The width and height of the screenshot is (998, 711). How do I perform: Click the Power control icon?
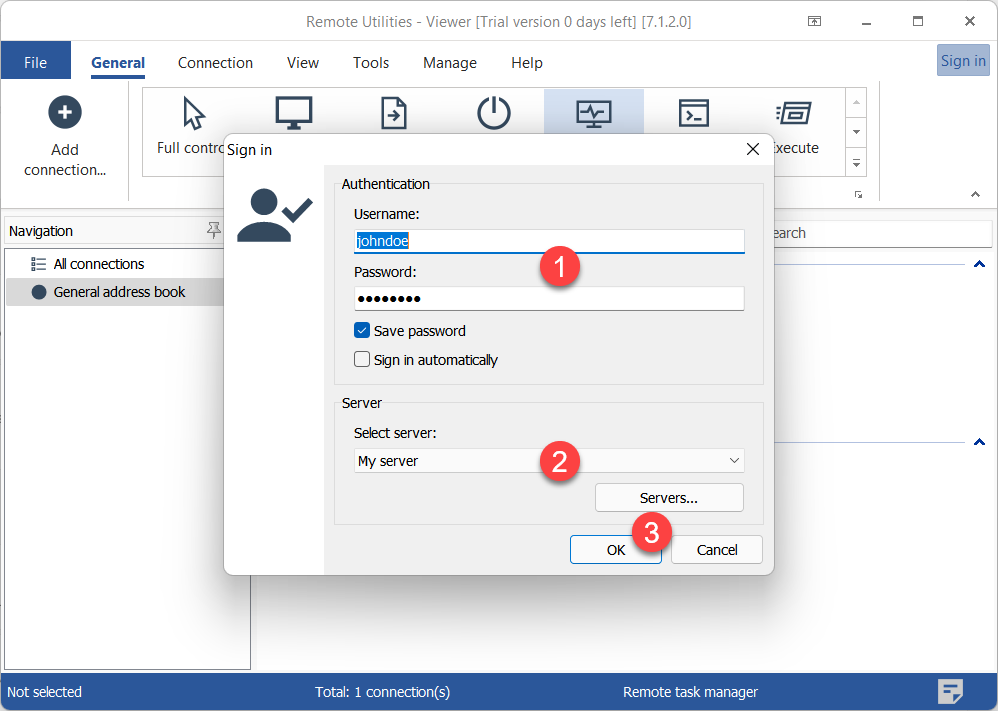point(494,113)
